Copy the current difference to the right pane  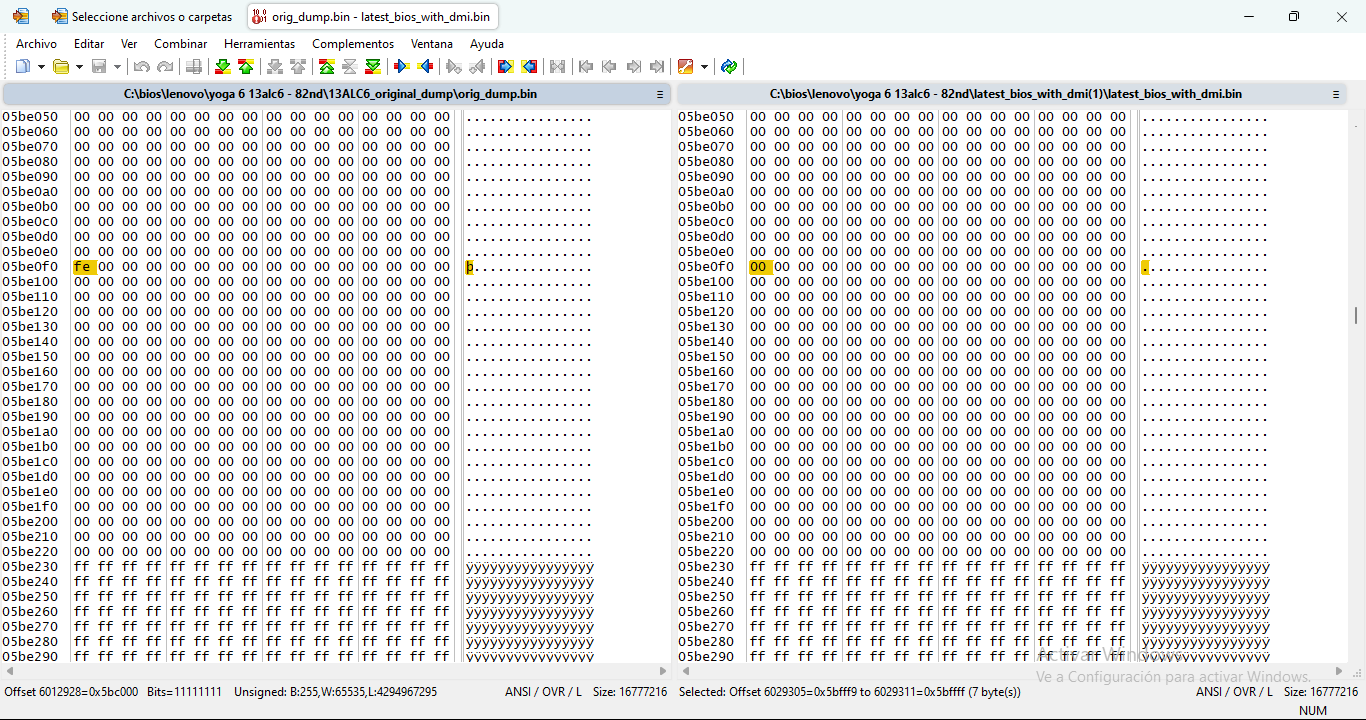(401, 67)
